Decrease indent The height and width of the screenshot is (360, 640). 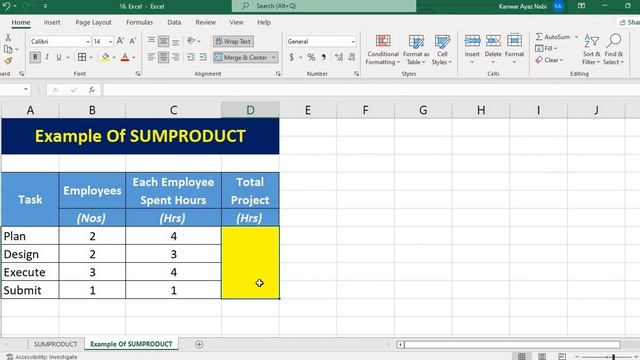(191, 58)
